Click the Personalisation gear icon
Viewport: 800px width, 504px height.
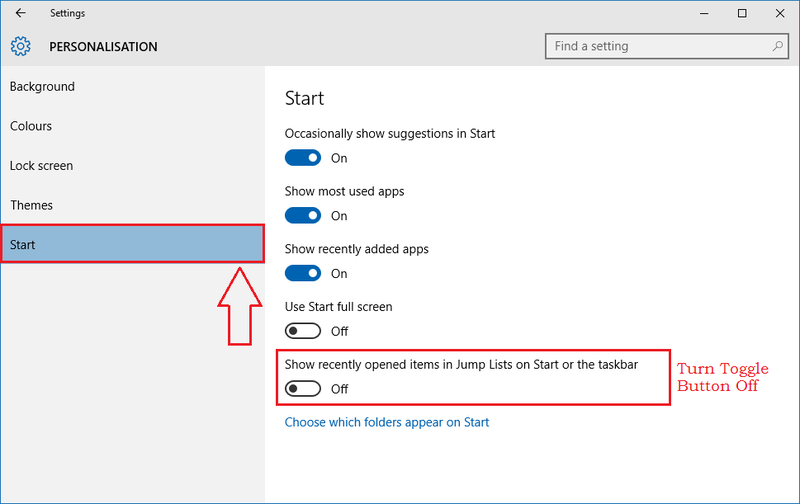pos(20,46)
